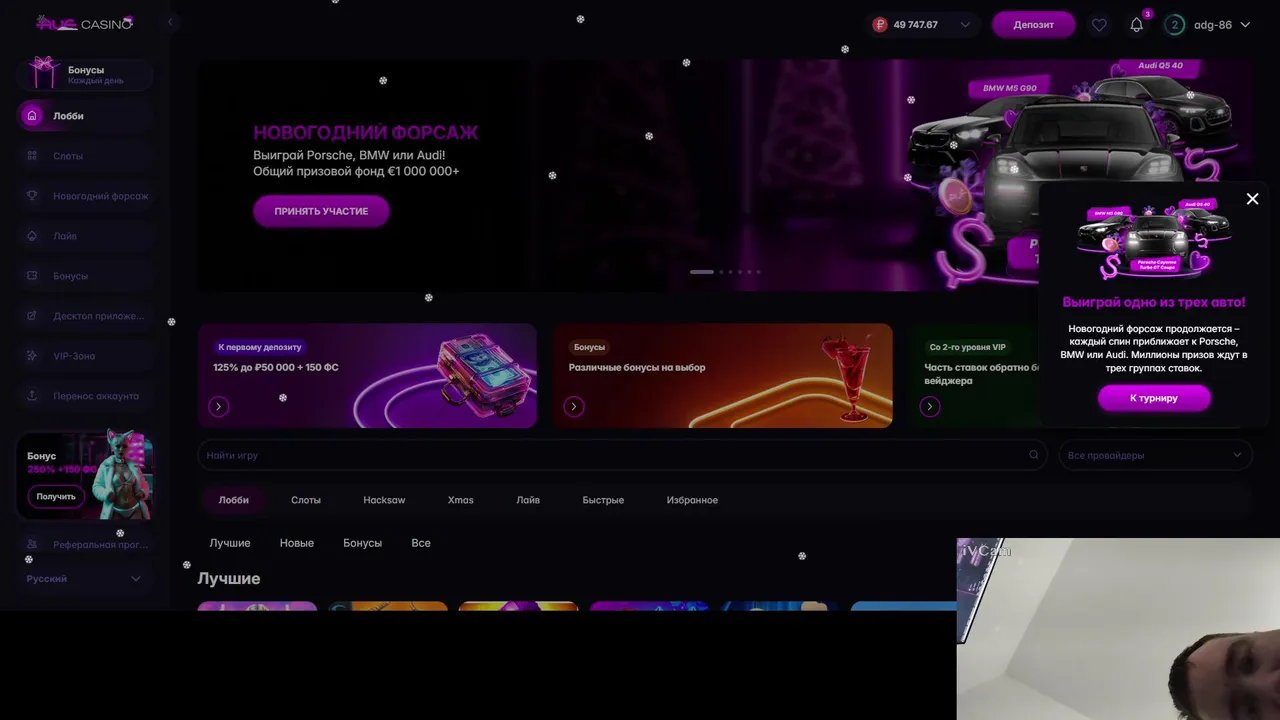
Task: Select the Избранное category tab
Action: 692,500
